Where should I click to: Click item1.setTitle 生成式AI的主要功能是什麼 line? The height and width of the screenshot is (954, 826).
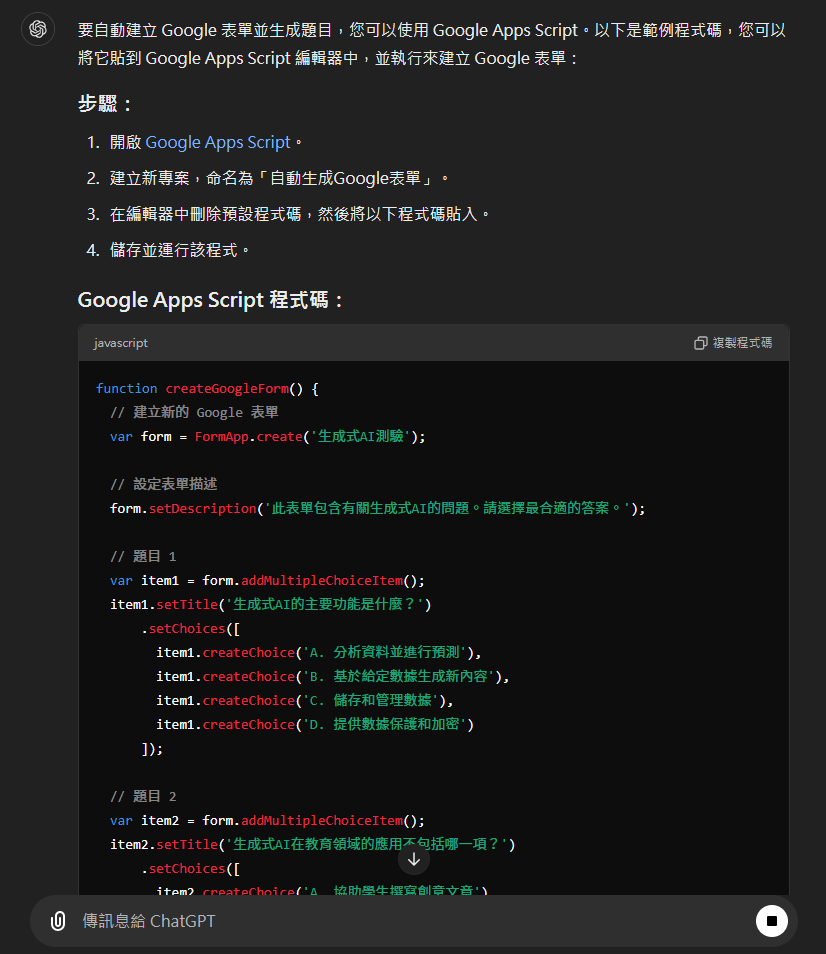point(271,605)
